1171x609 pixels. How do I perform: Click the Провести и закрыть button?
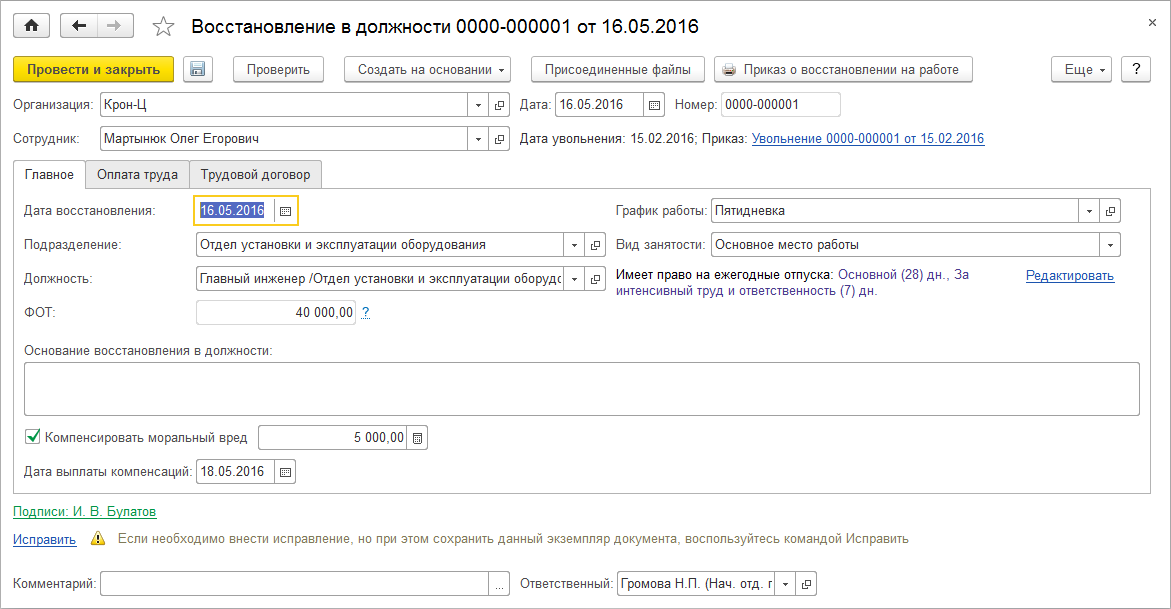pyautogui.click(x=94, y=70)
